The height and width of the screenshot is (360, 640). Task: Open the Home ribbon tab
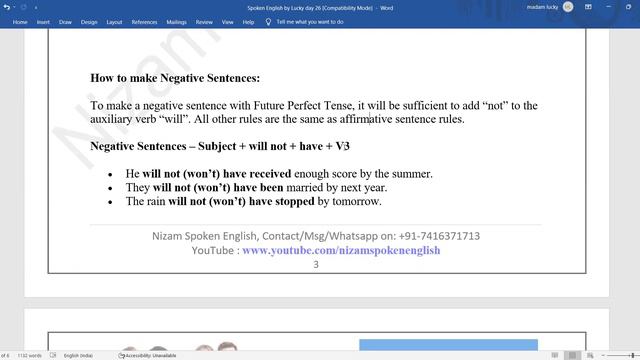pos(20,22)
